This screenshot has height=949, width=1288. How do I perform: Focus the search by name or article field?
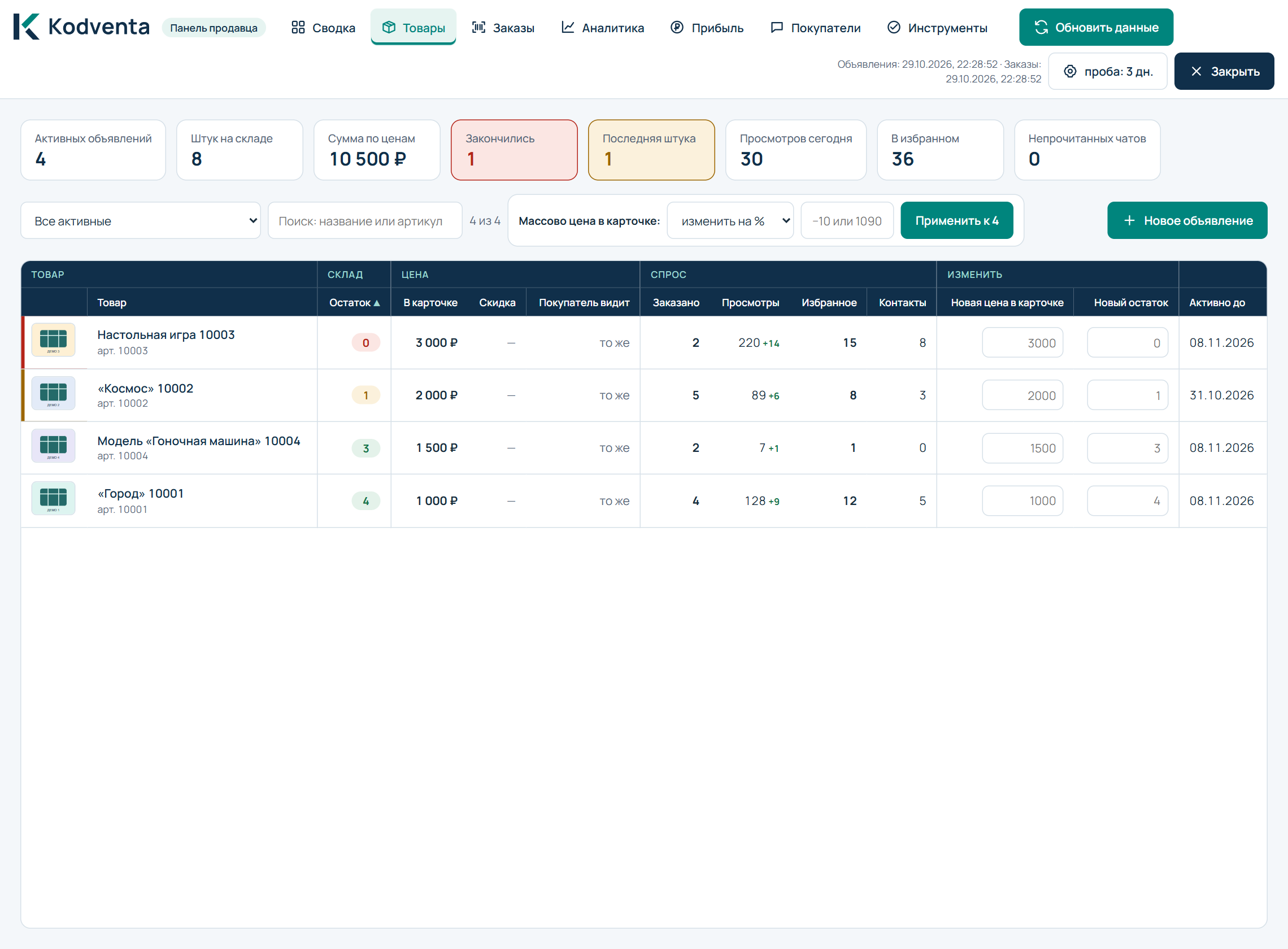(365, 221)
